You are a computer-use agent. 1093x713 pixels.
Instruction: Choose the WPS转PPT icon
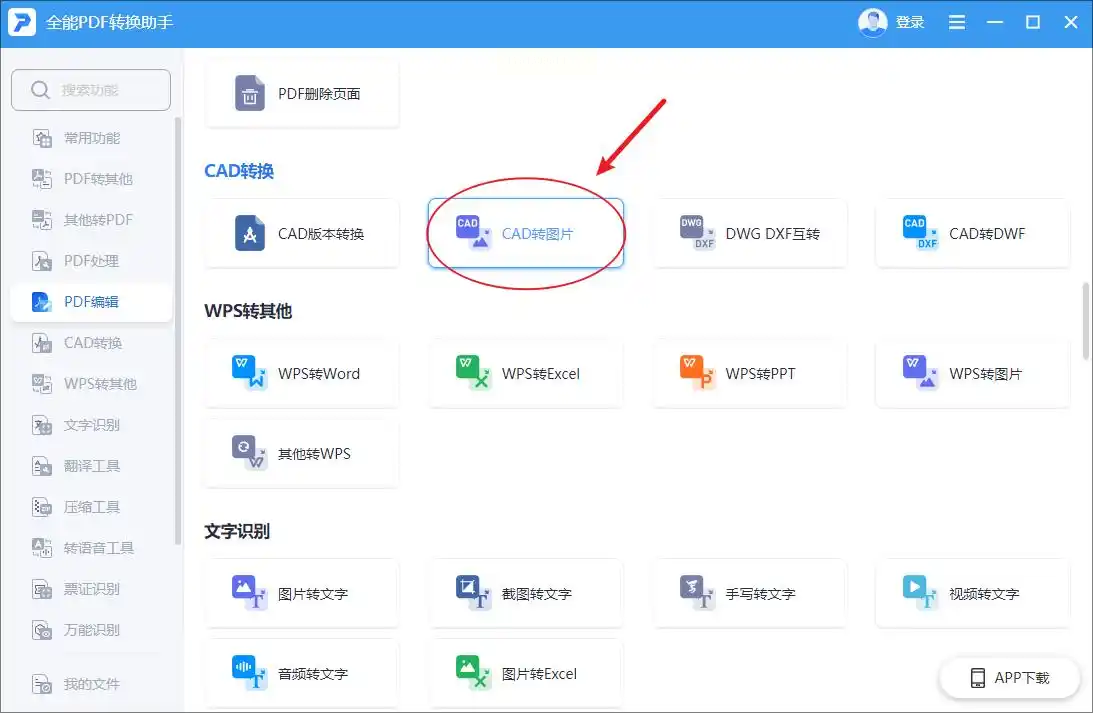pyautogui.click(x=697, y=373)
